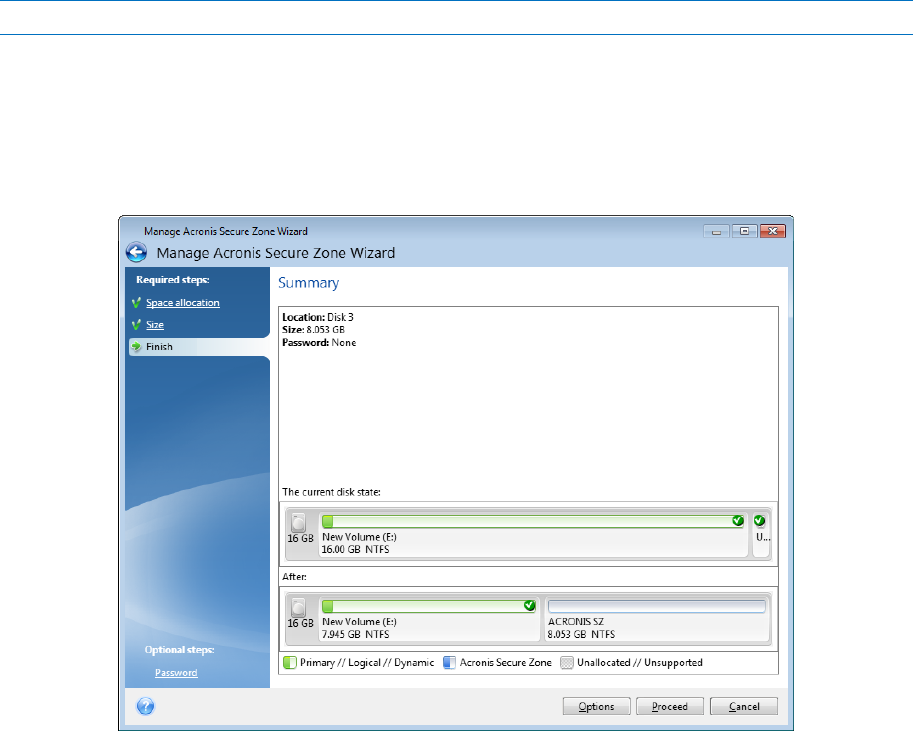913x731 pixels.
Task: Go to the Size step
Action: click(x=155, y=325)
